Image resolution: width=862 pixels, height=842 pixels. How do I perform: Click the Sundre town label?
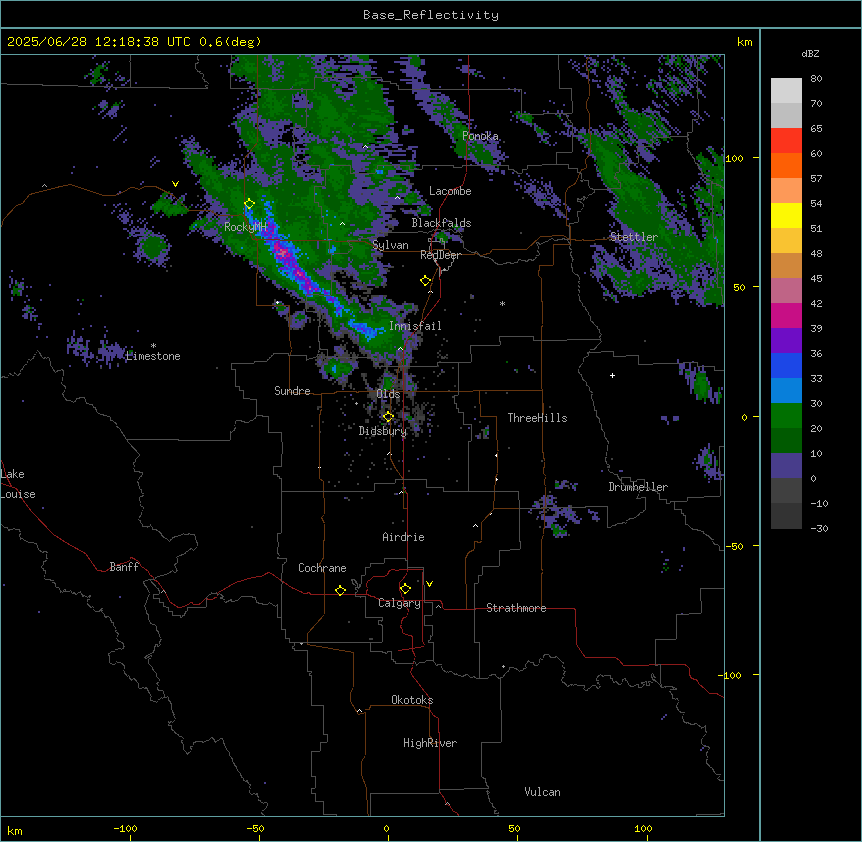pyautogui.click(x=292, y=391)
